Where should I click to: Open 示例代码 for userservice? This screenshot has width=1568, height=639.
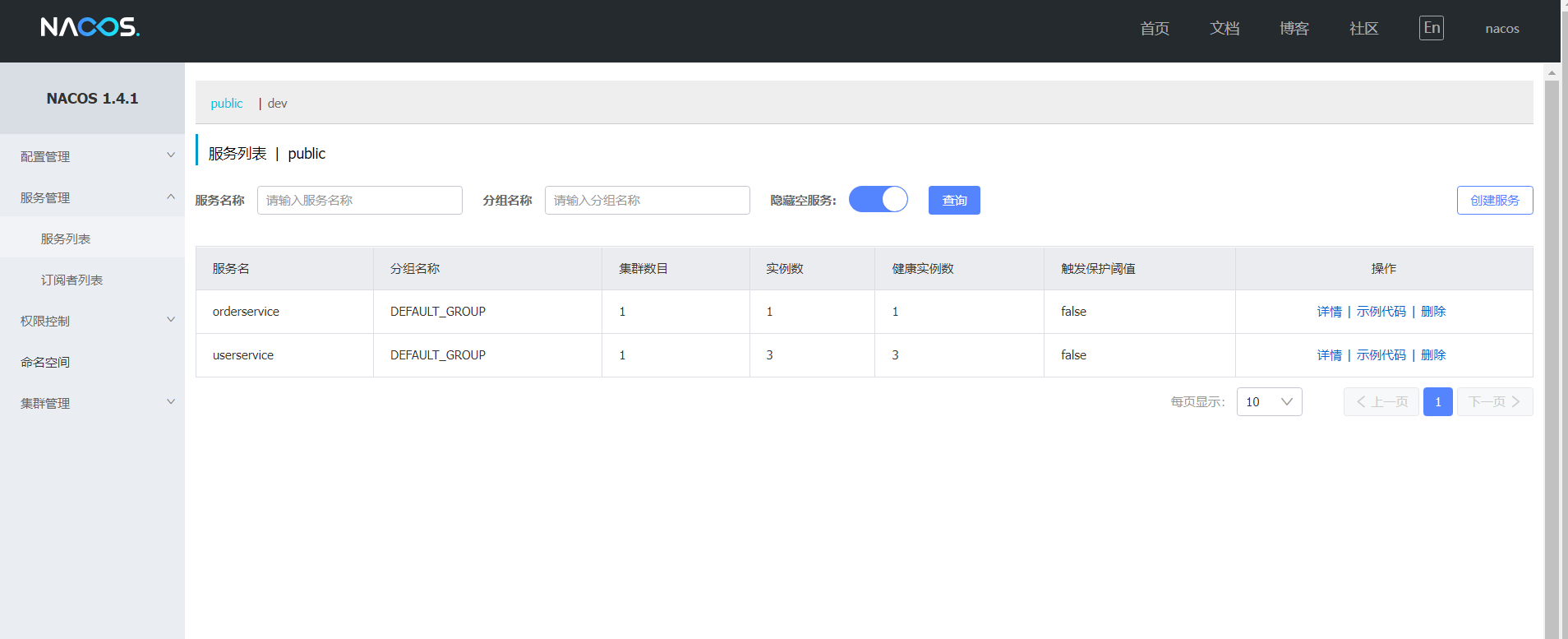pyautogui.click(x=1381, y=355)
